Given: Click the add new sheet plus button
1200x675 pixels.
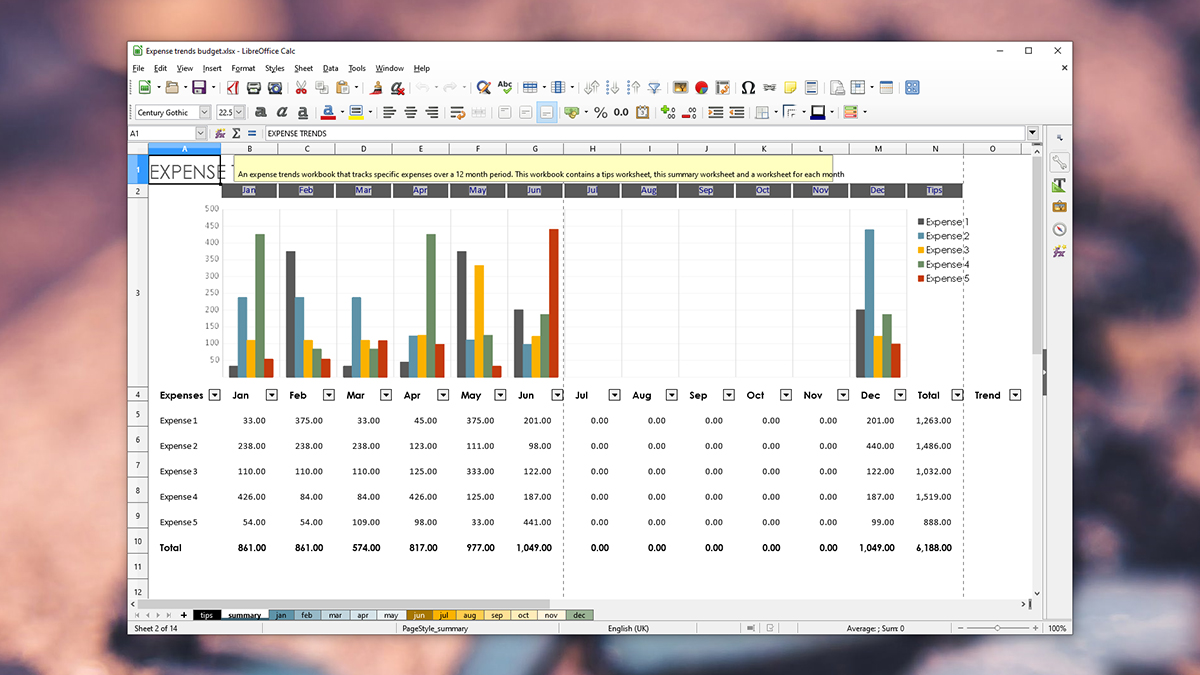Looking at the screenshot, I should (184, 615).
